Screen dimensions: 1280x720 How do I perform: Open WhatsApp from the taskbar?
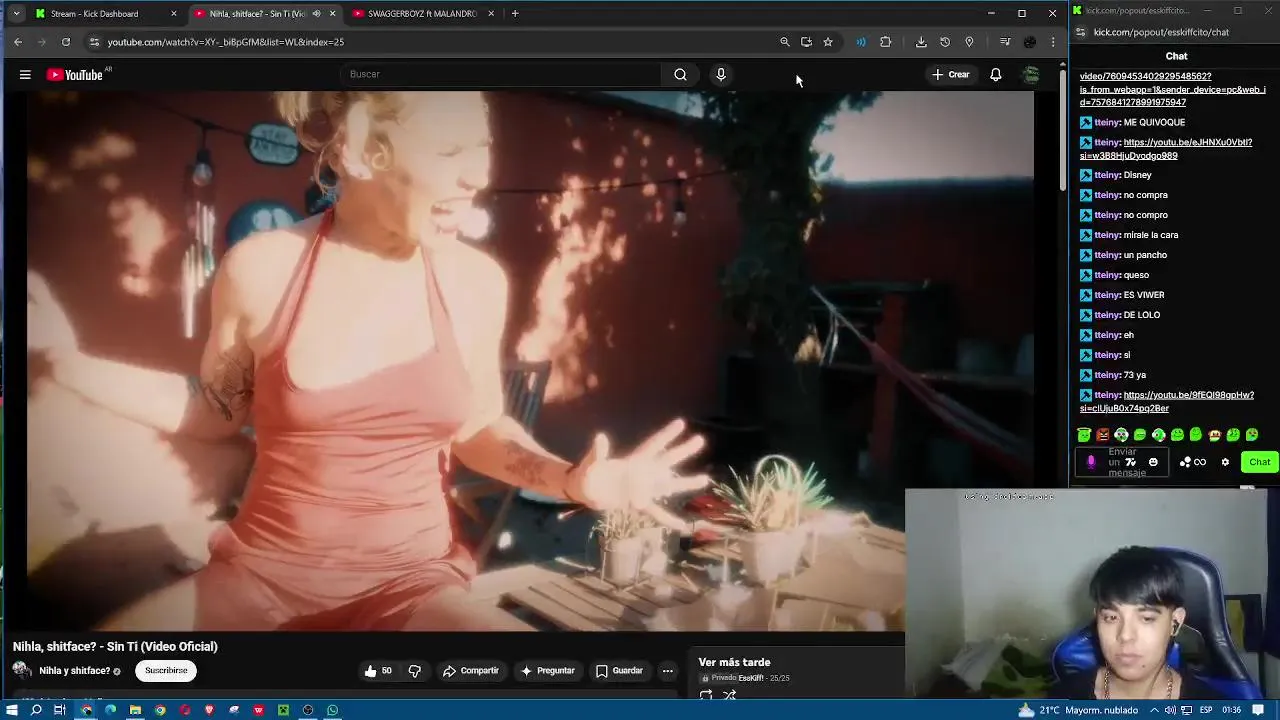point(332,710)
